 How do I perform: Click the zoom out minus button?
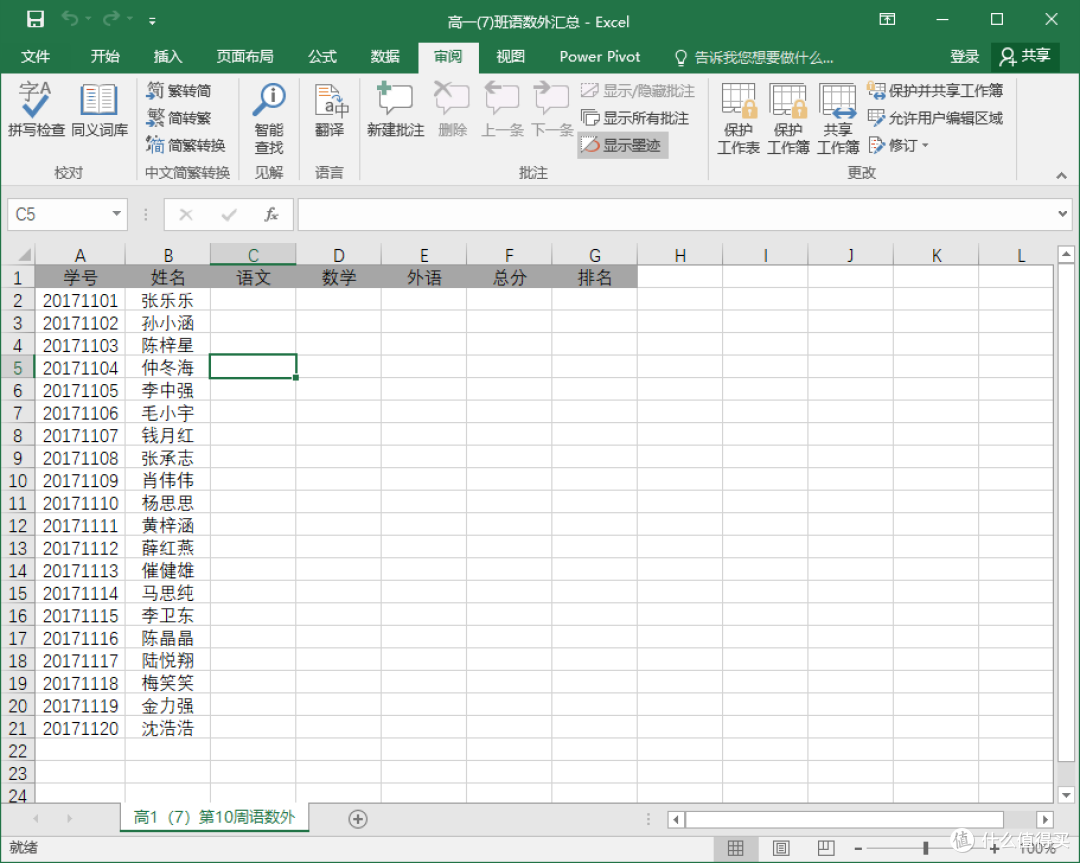(x=858, y=849)
